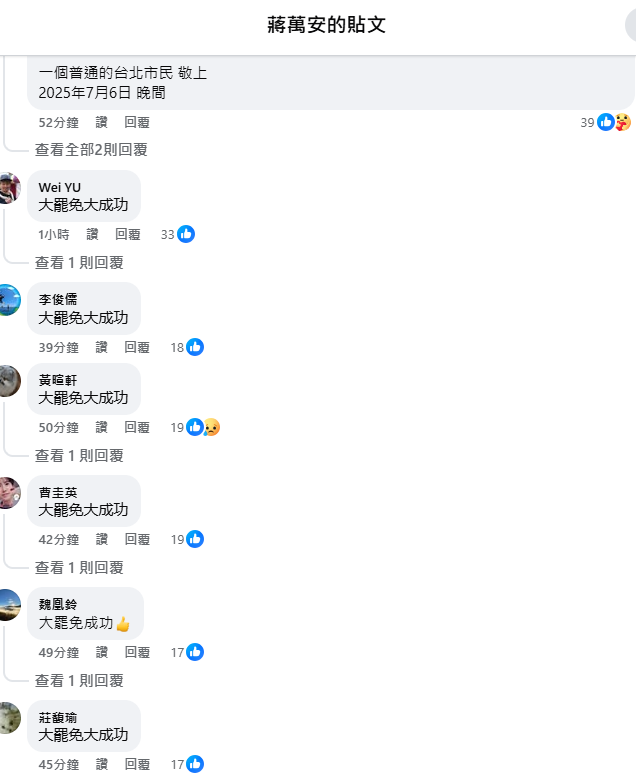Screen dimensions: 636x777
Task: Reply to 曹圭英's comment via 回覆
Action: tap(137, 539)
